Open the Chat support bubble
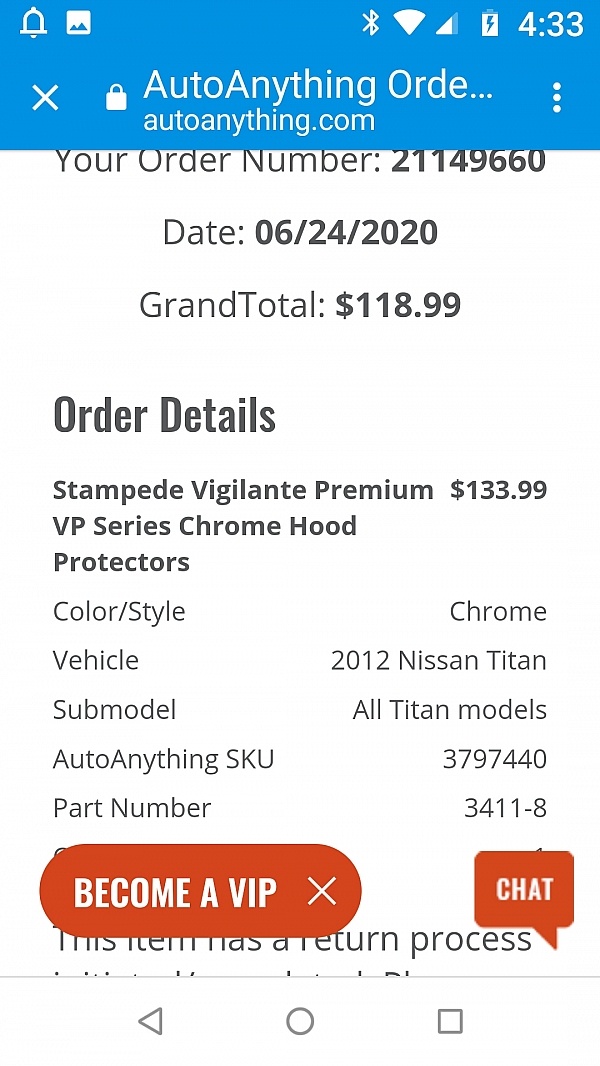Viewport: 600px width, 1066px height. click(x=524, y=890)
